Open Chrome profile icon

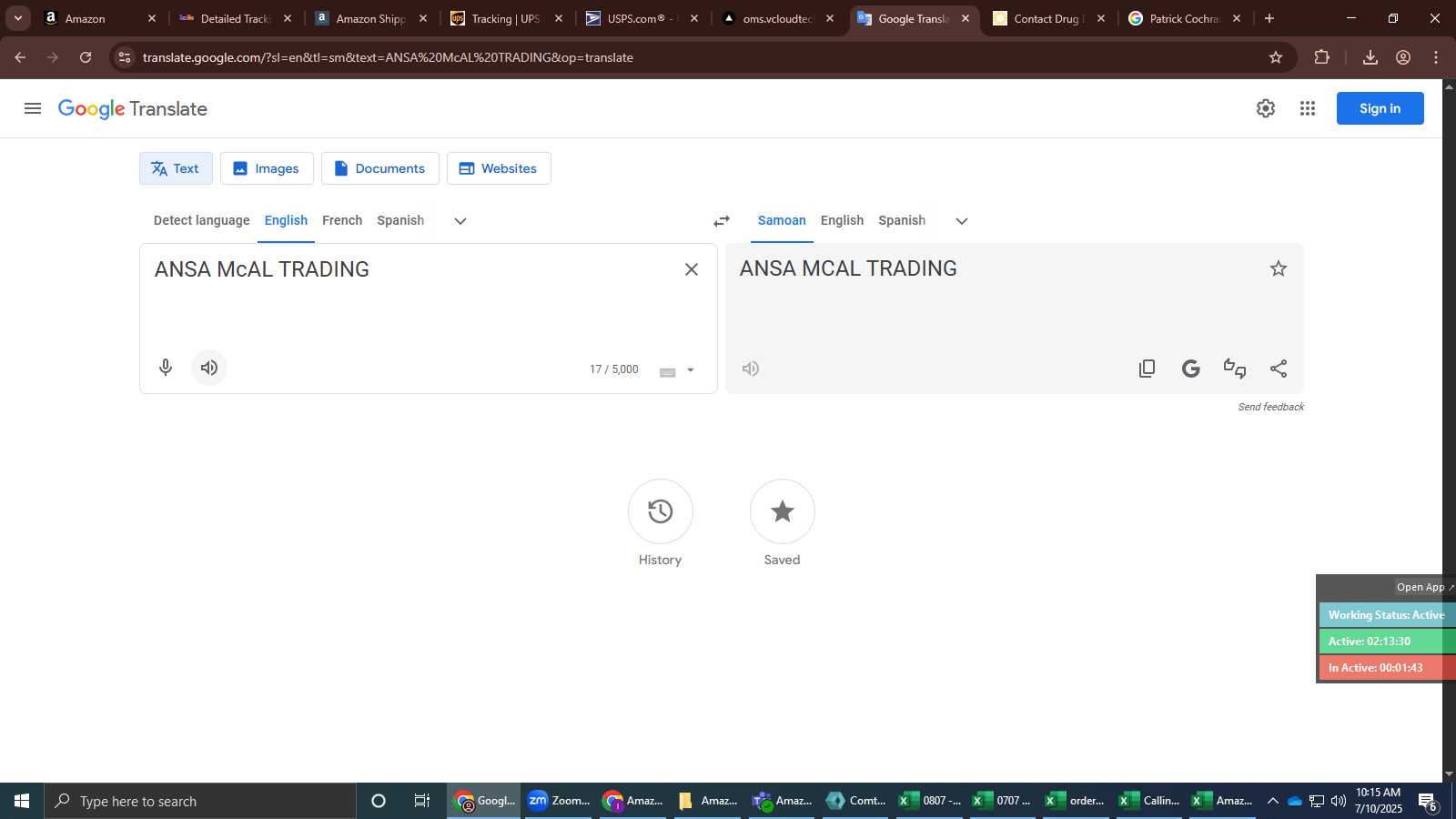(1403, 57)
